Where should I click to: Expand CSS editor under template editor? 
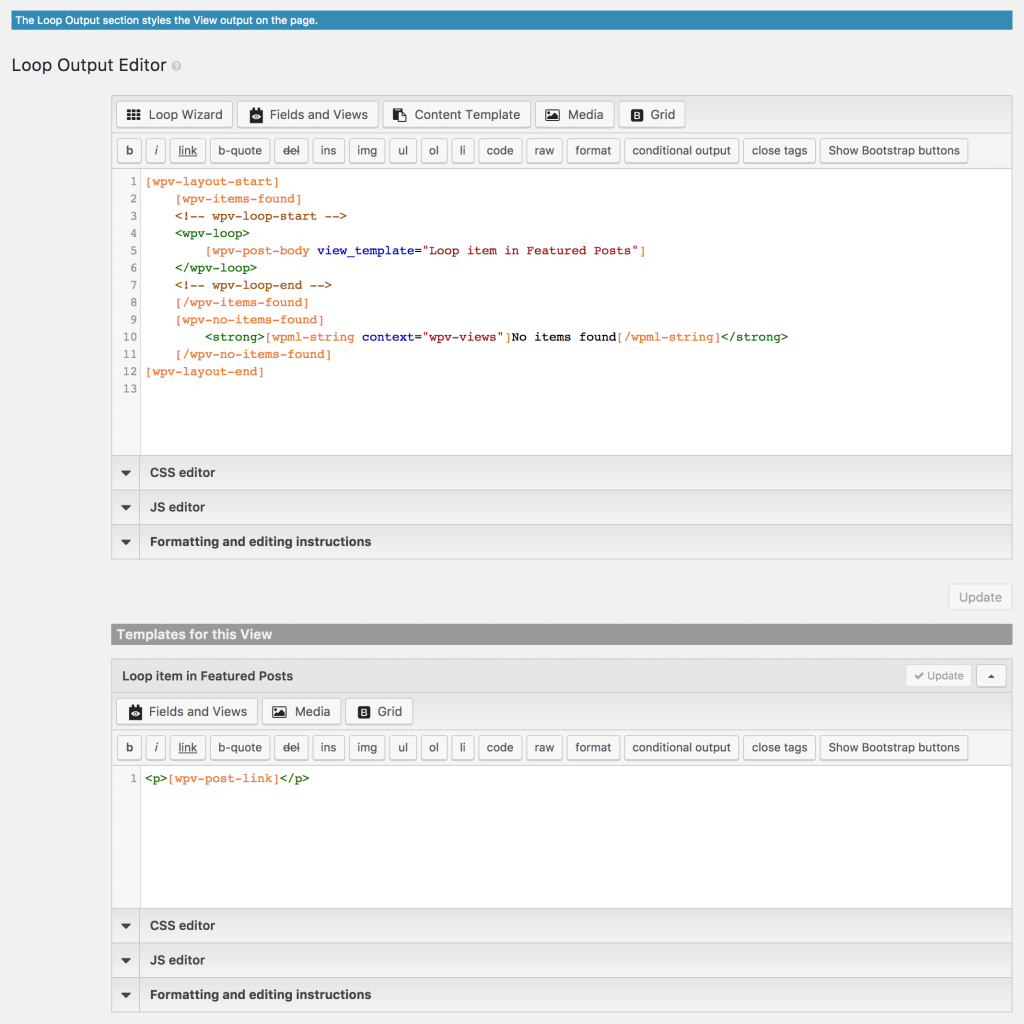562,926
